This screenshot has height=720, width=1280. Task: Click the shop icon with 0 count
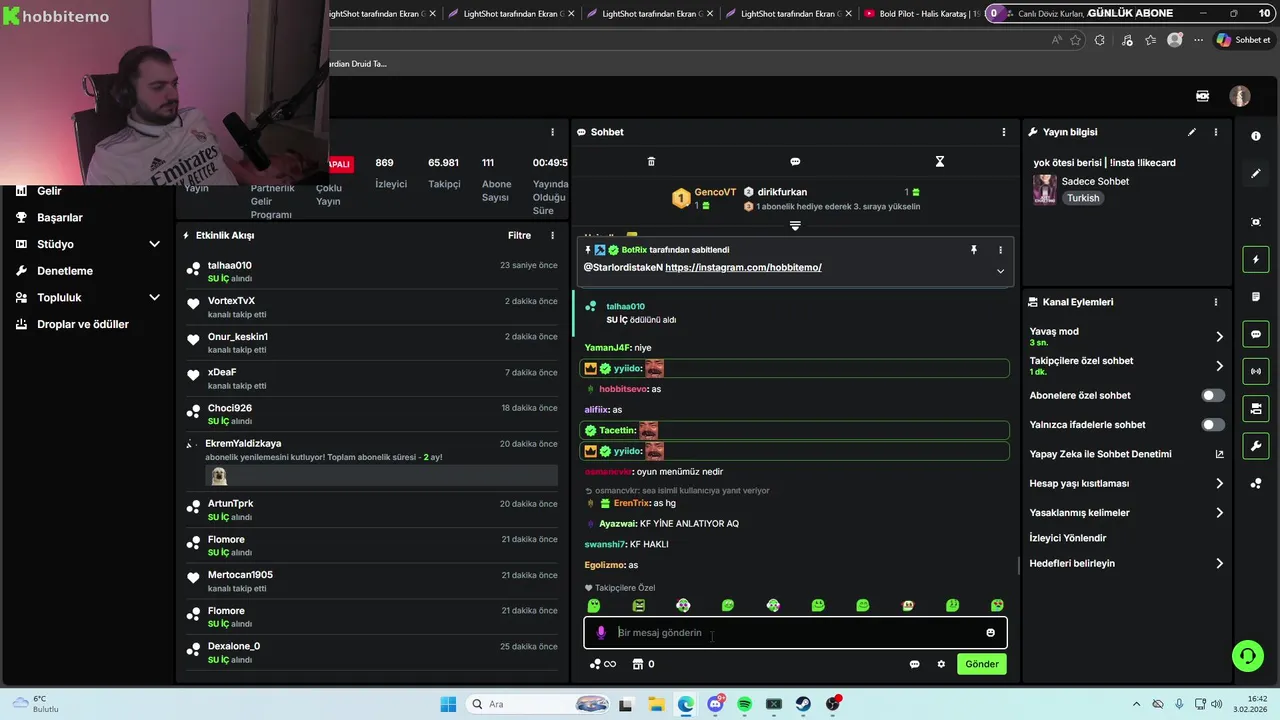pos(643,664)
